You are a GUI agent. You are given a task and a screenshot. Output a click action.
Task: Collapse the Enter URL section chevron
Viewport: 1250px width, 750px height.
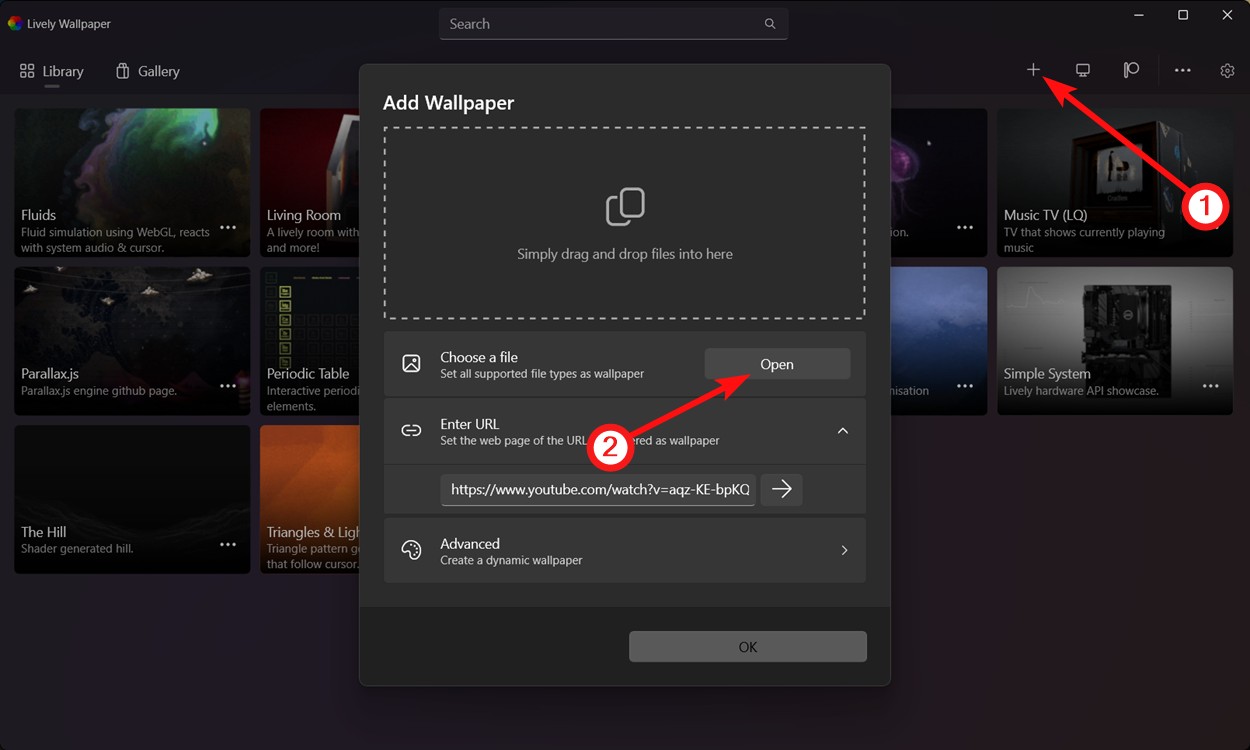click(843, 430)
